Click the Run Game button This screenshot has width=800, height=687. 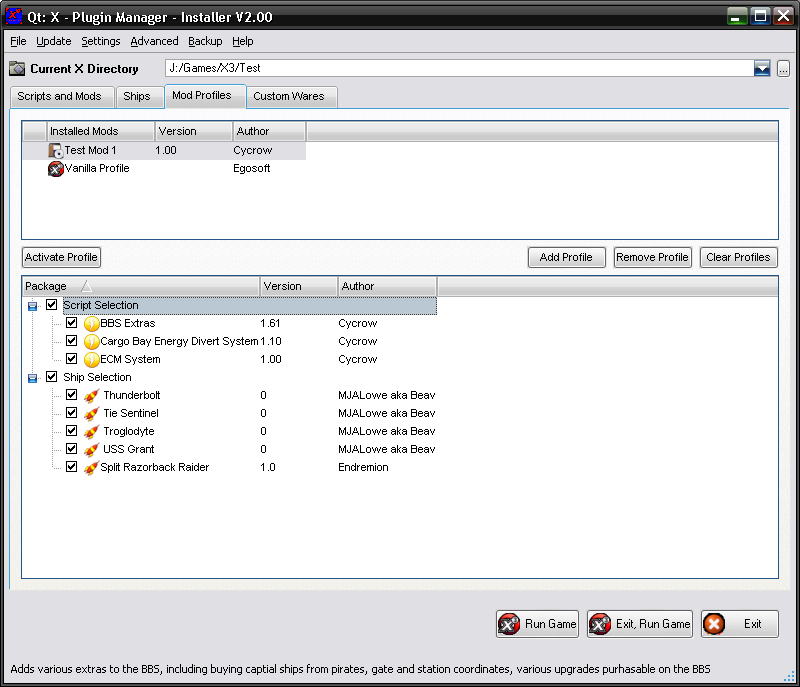(537, 624)
